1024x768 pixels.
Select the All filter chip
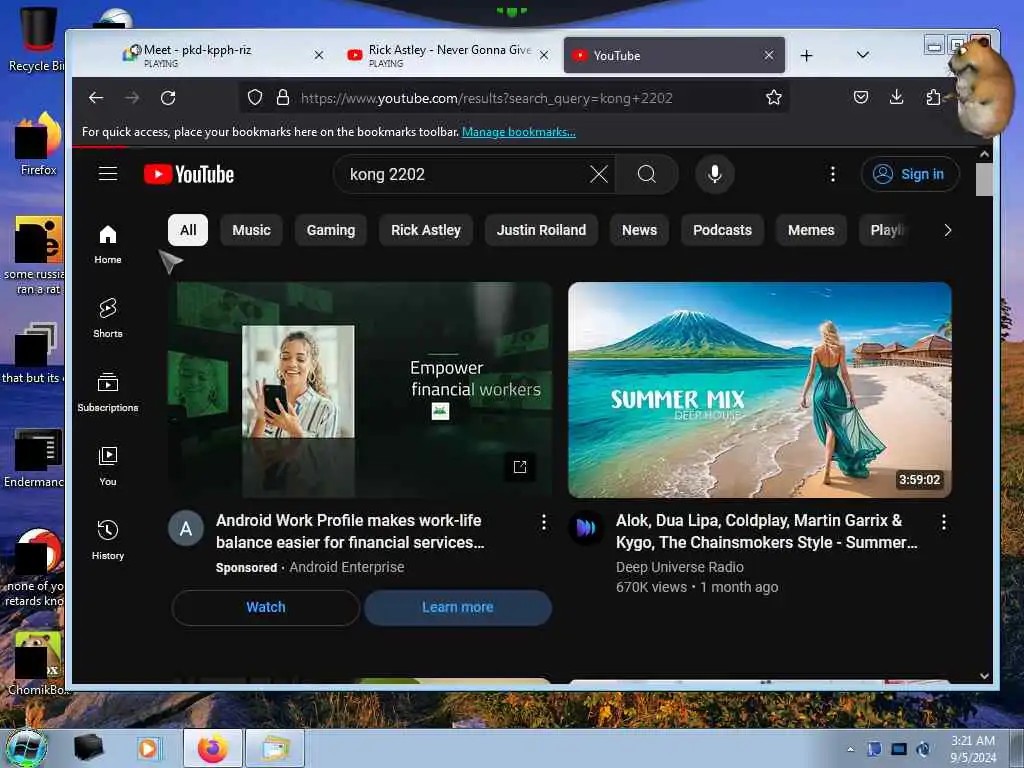click(x=188, y=230)
